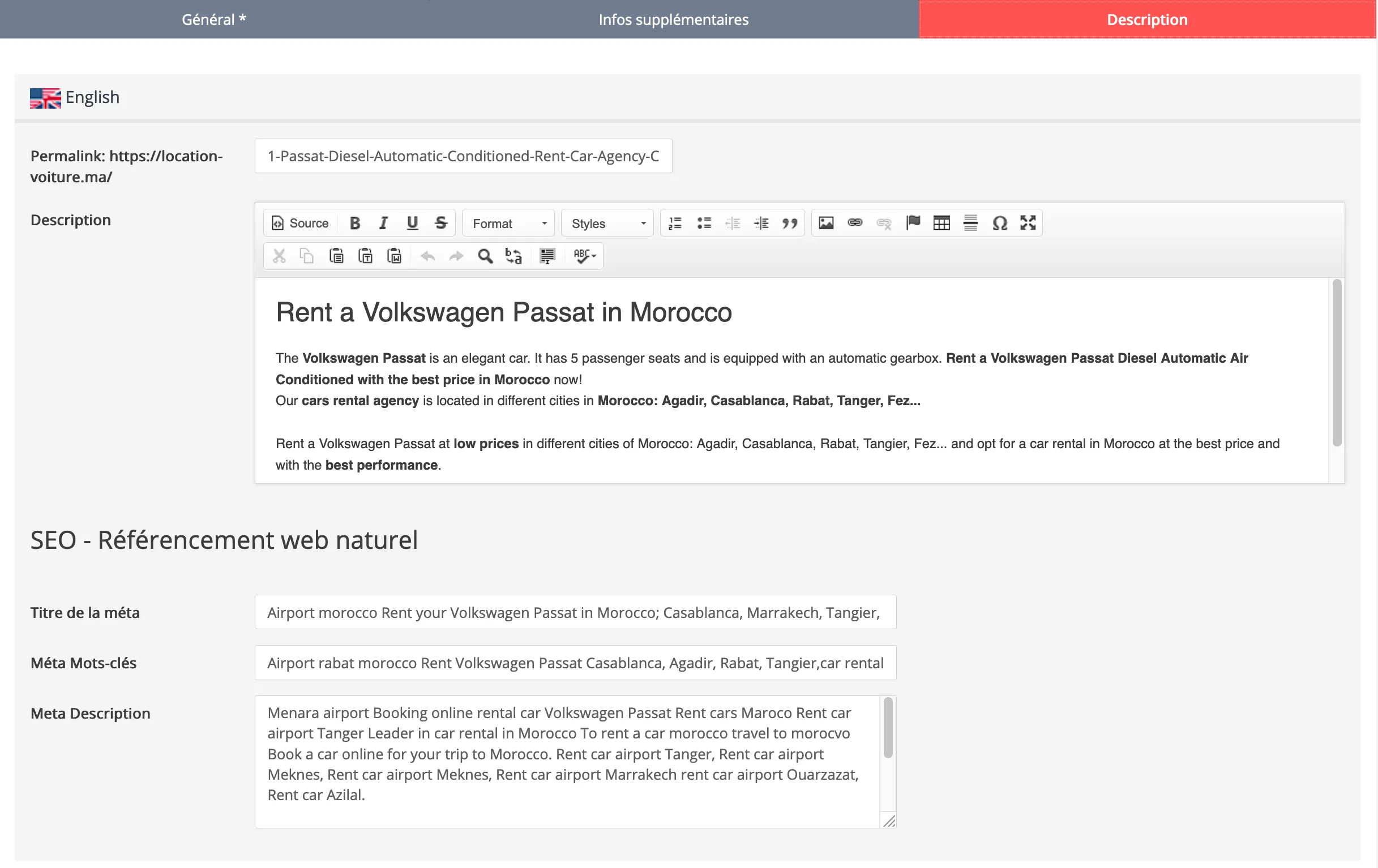Viewport: 1378px width, 868px height.
Task: Click the bold text 'low prices'
Action: pyautogui.click(x=486, y=444)
